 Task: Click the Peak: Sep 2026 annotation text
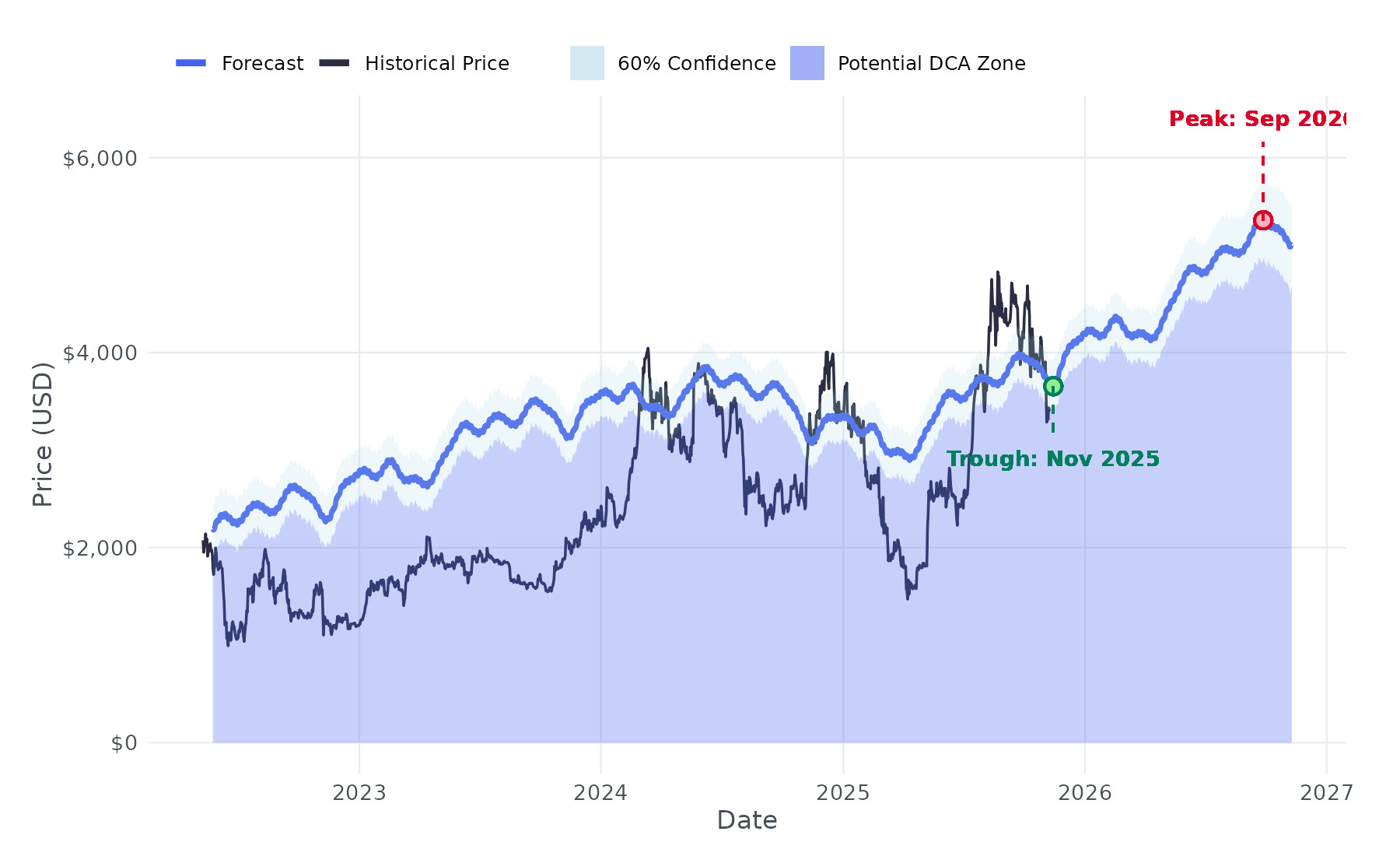[x=1257, y=119]
